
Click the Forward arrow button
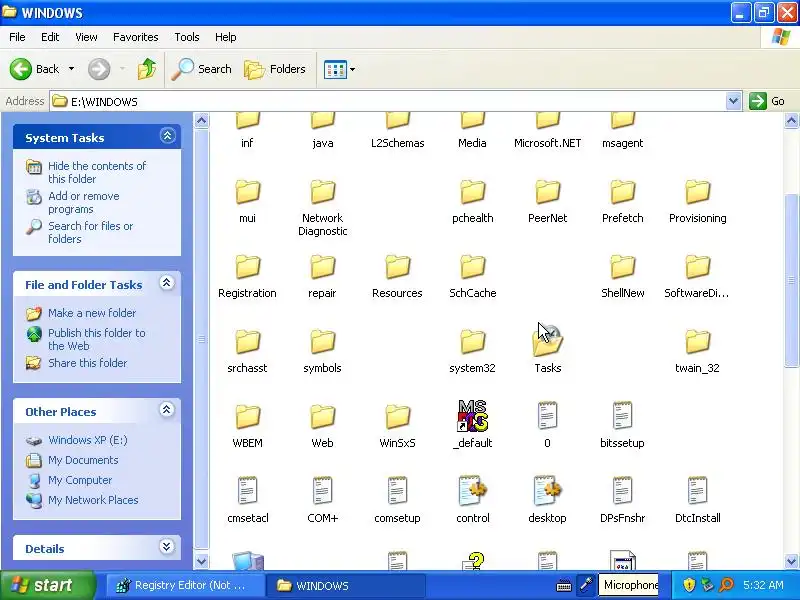click(x=99, y=69)
